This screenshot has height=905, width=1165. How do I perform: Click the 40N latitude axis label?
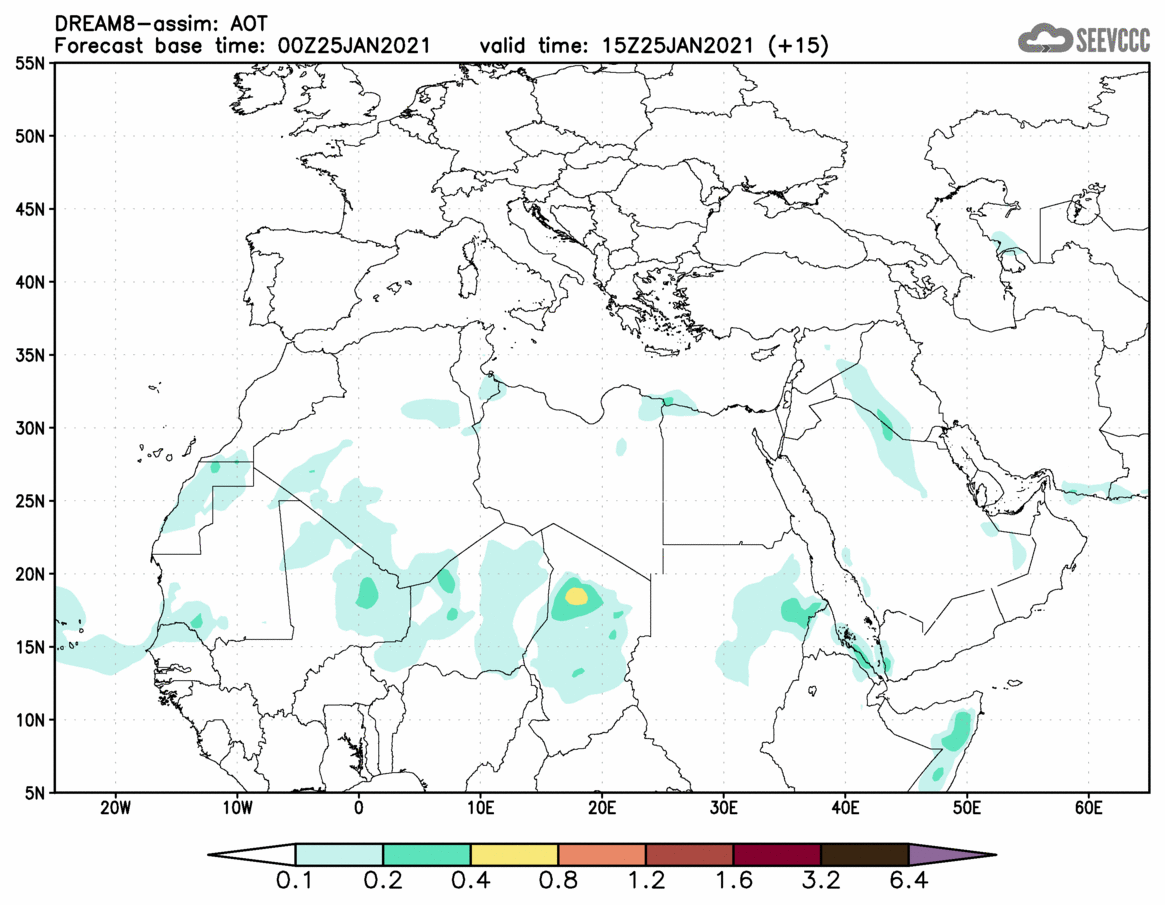(x=30, y=282)
